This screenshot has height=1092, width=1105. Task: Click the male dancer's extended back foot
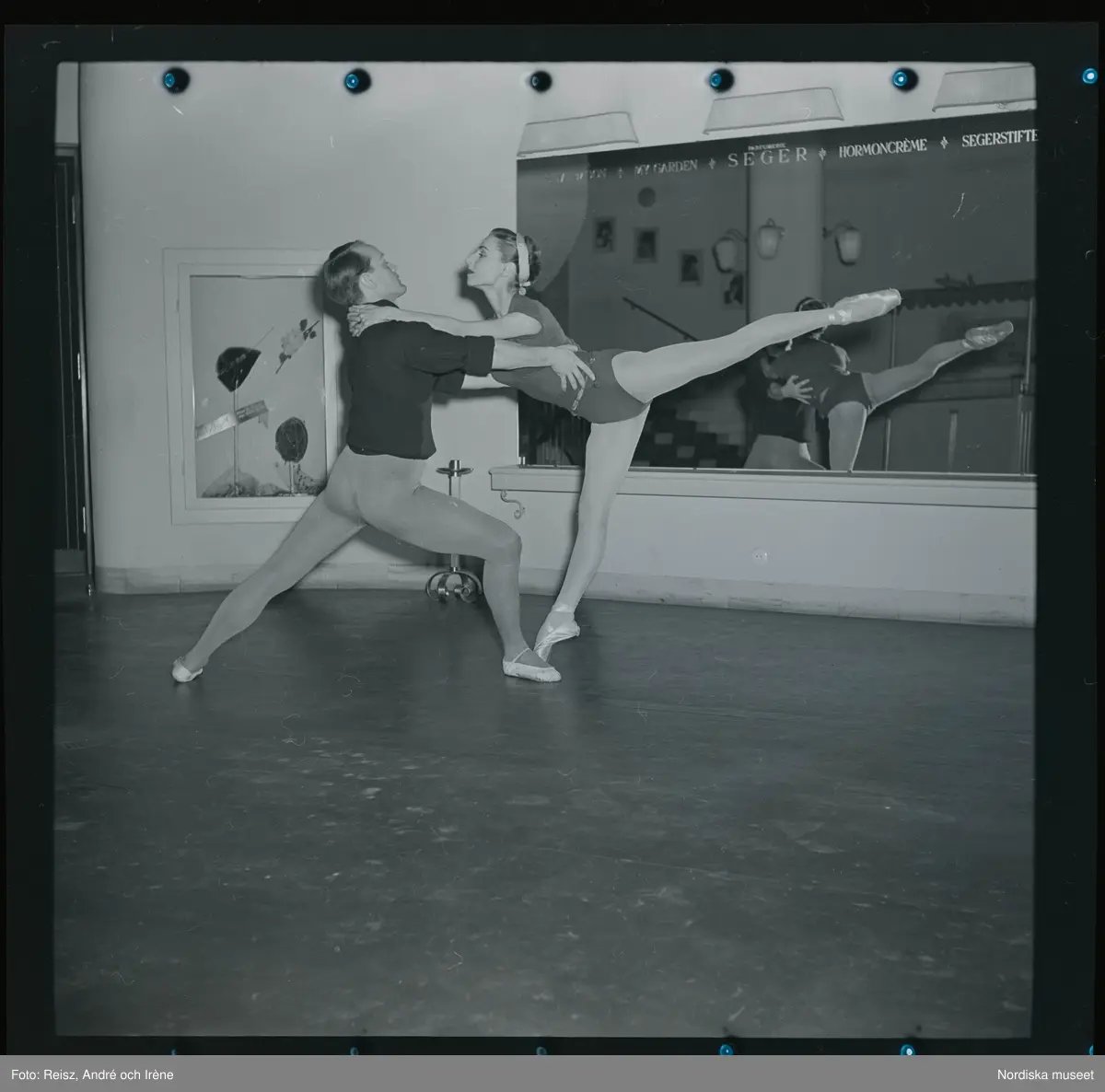[x=187, y=668]
